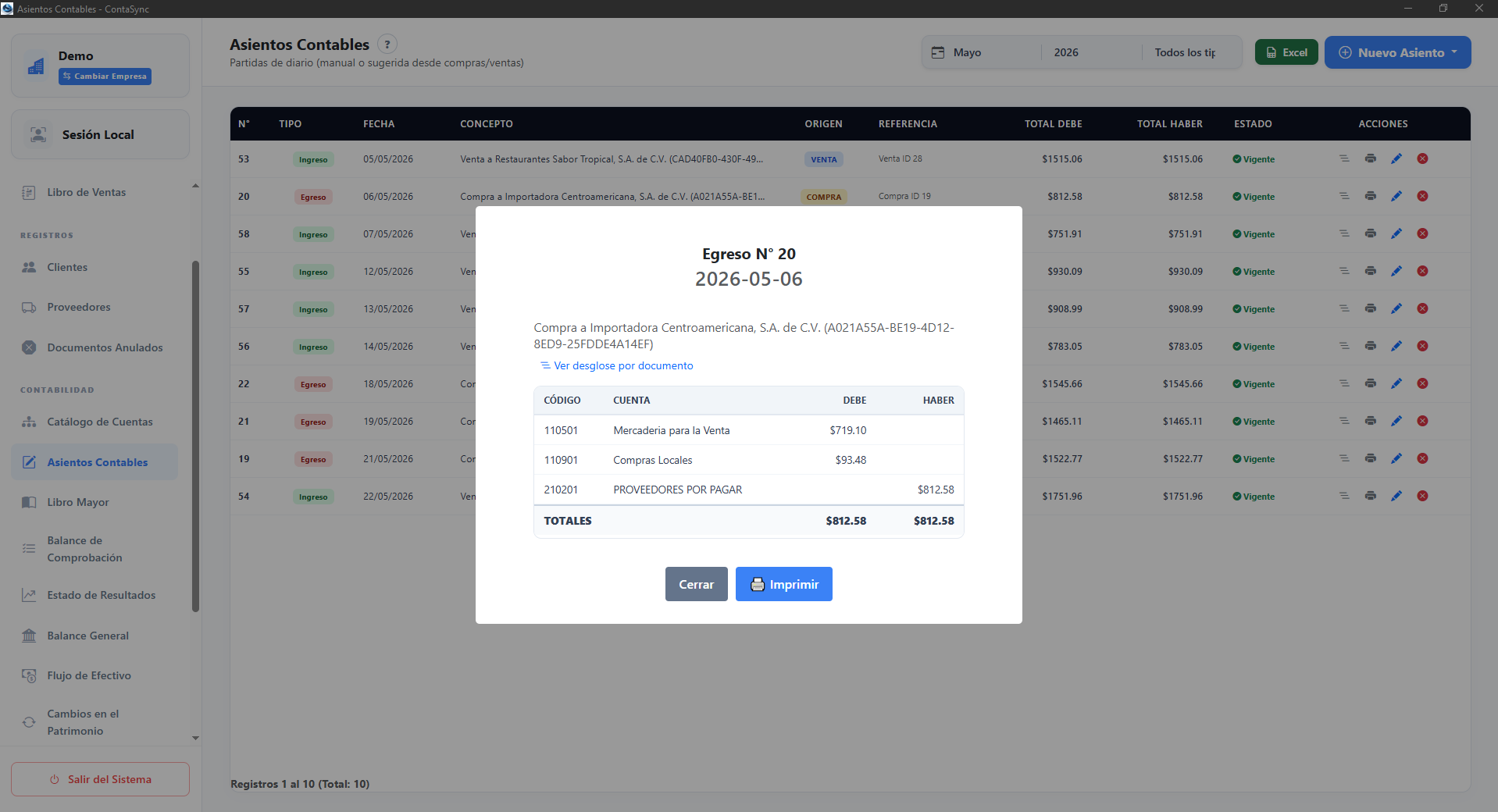1498x812 pixels.
Task: Click the sidebar vertical scrollbar
Action: click(x=195, y=436)
